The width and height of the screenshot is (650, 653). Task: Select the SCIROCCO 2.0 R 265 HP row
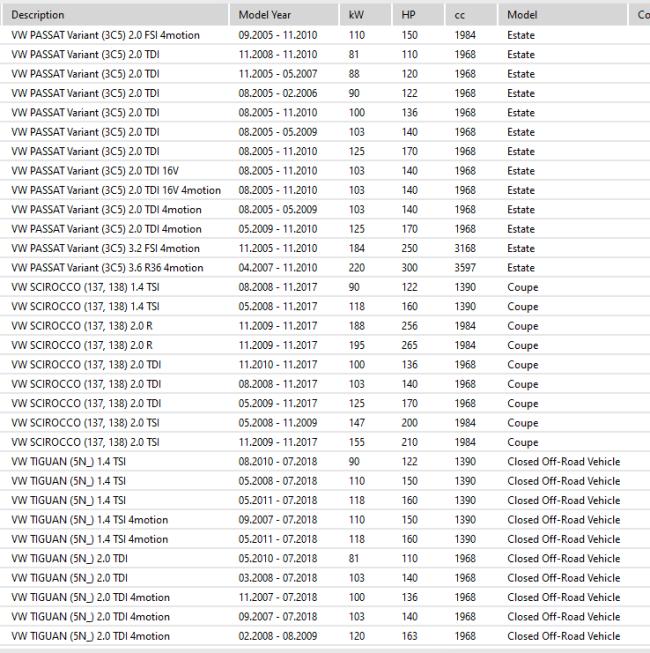(325, 345)
